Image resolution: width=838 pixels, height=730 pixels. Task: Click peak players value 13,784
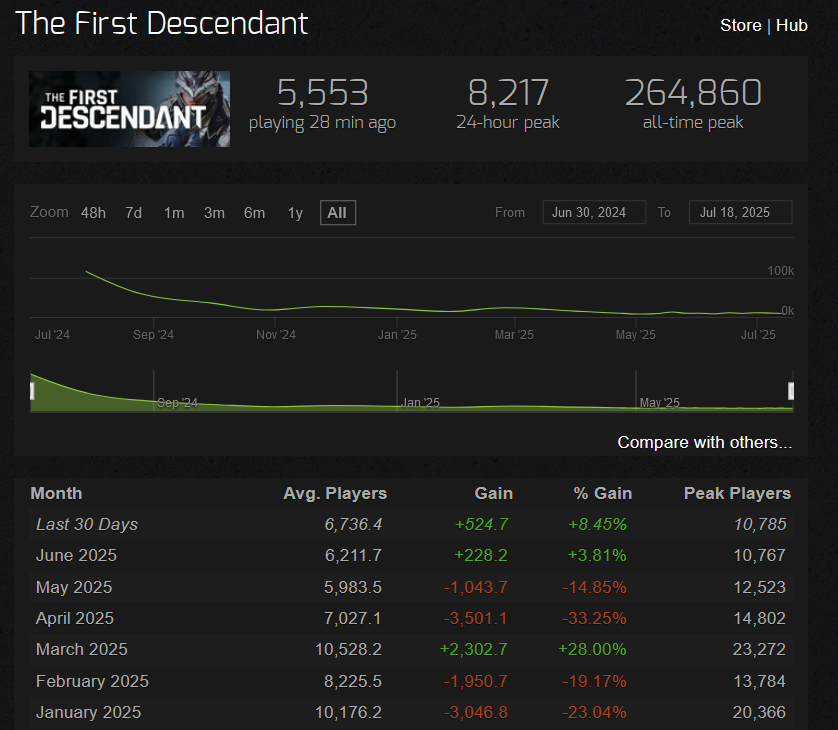[x=759, y=681]
